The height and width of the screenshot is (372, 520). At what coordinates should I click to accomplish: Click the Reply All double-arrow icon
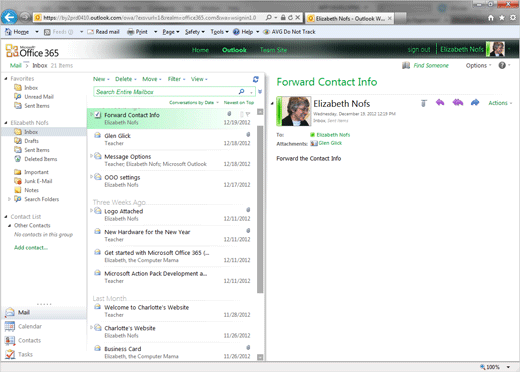(x=458, y=103)
